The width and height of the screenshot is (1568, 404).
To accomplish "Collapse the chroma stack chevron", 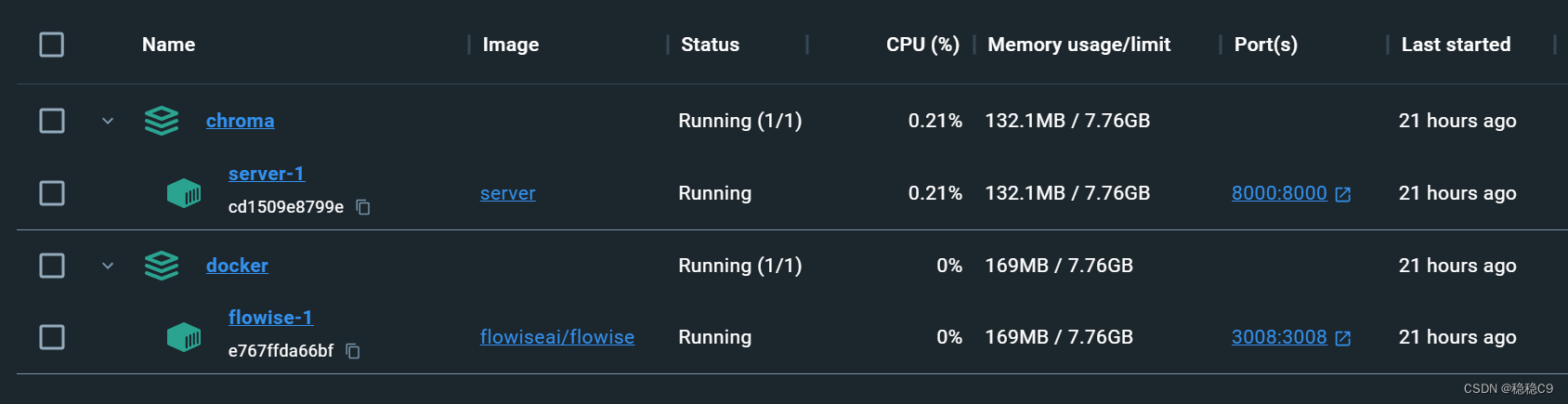I will click(108, 121).
